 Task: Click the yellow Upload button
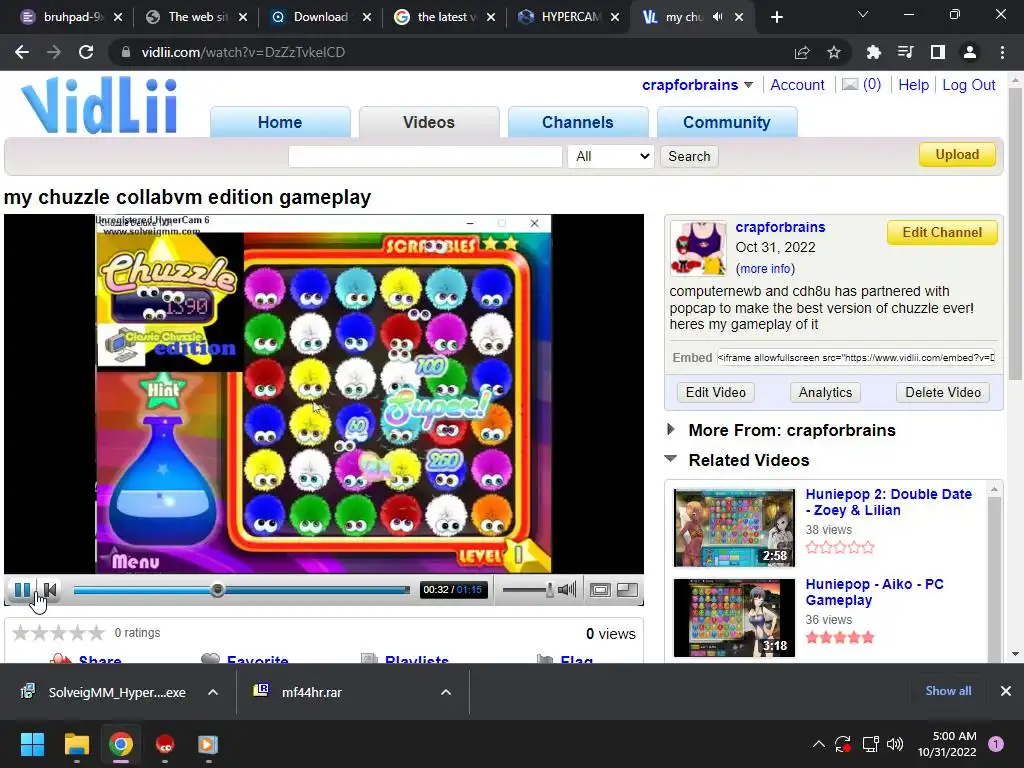[x=957, y=155]
